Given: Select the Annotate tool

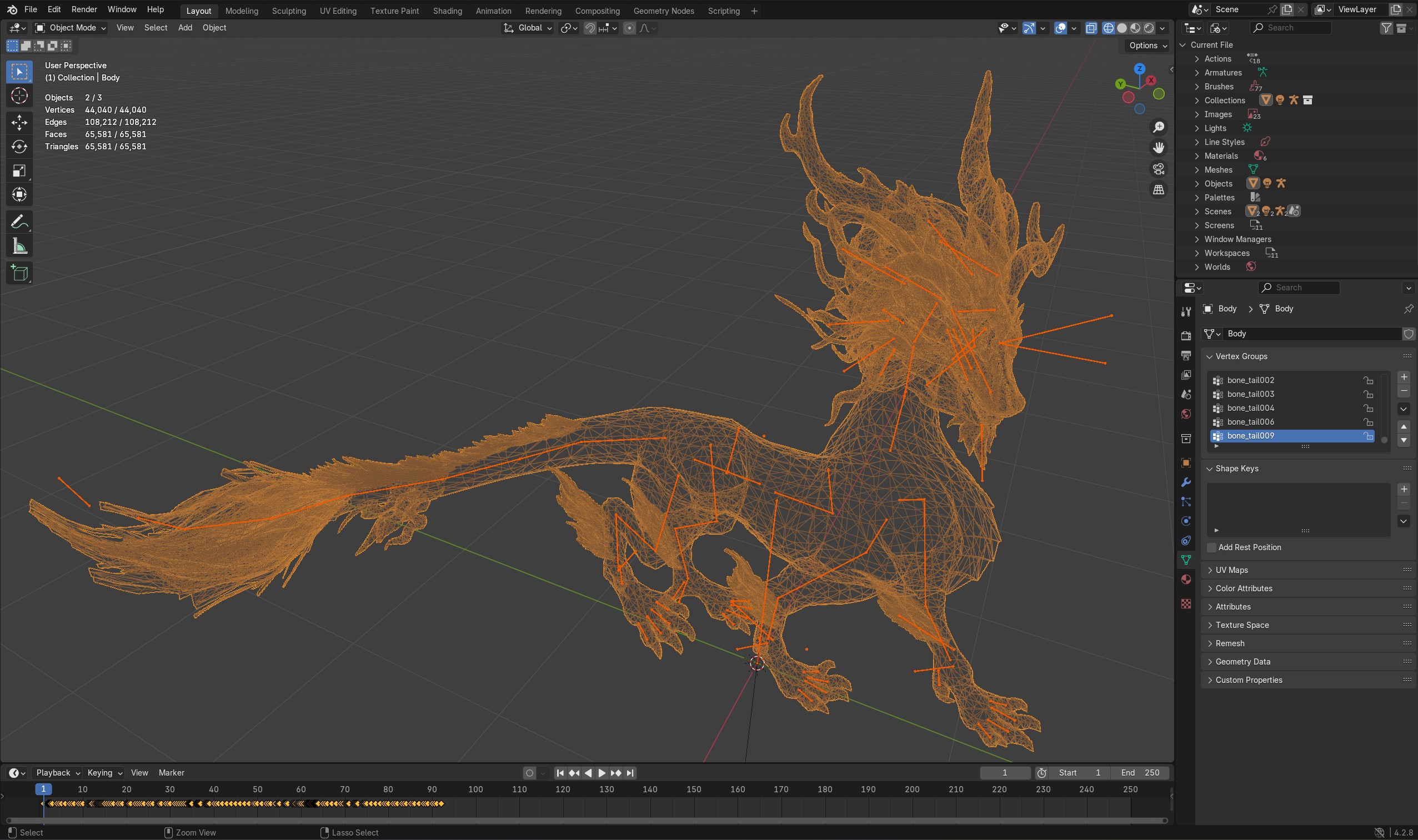Looking at the screenshot, I should pos(19,222).
